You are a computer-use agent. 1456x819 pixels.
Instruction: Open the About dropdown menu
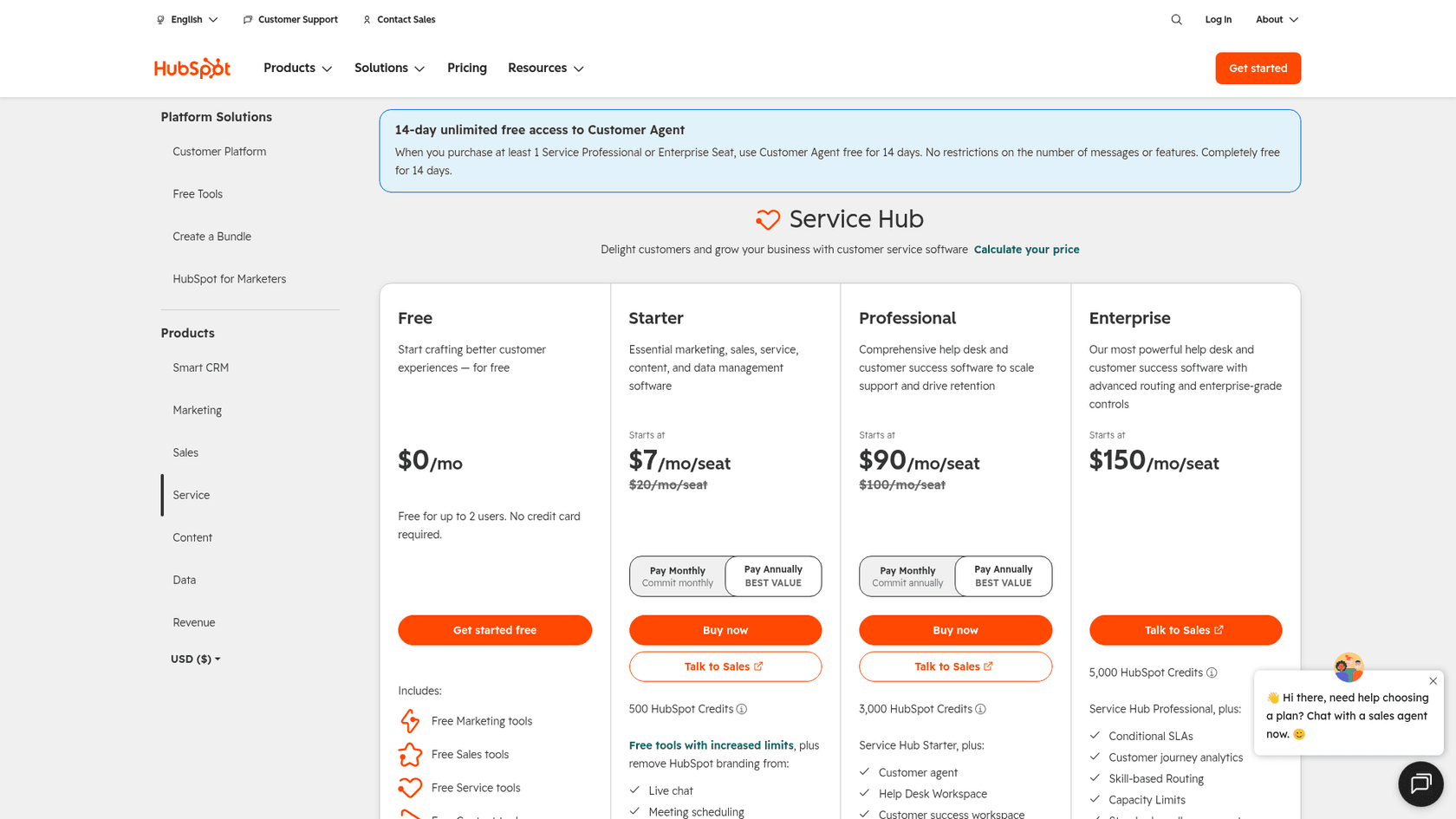1277,19
